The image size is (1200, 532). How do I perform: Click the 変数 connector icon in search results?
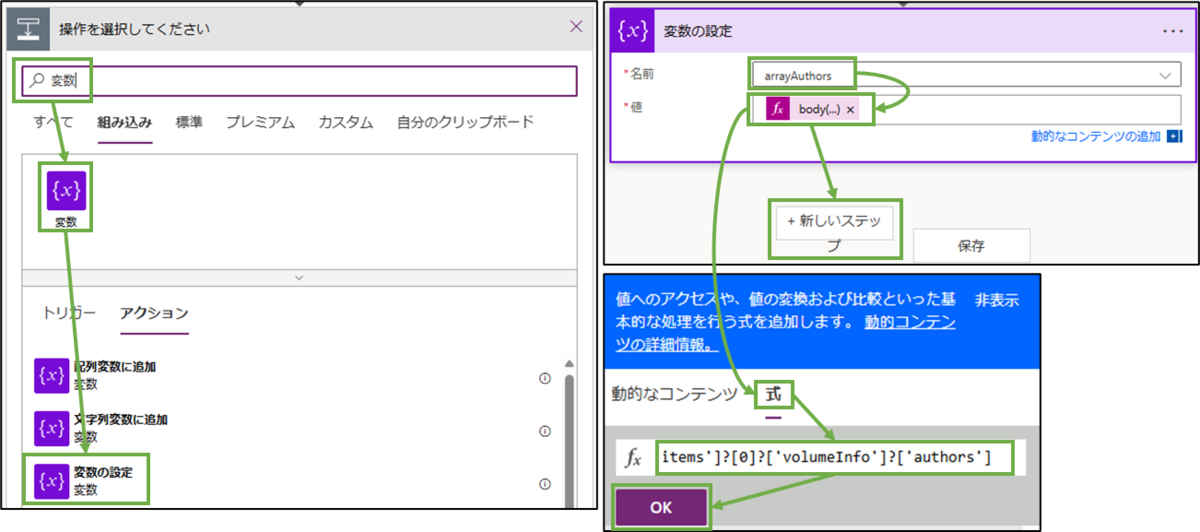coord(66,190)
